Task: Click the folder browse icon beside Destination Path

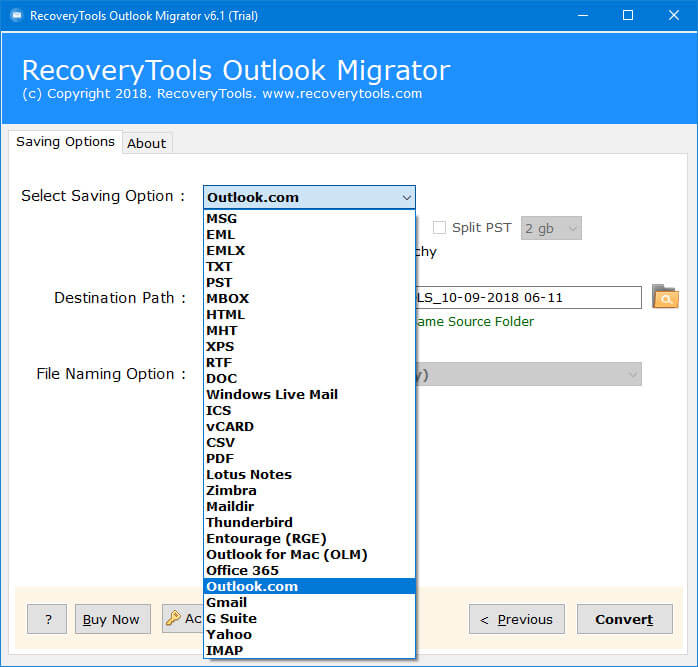Action: click(x=665, y=297)
